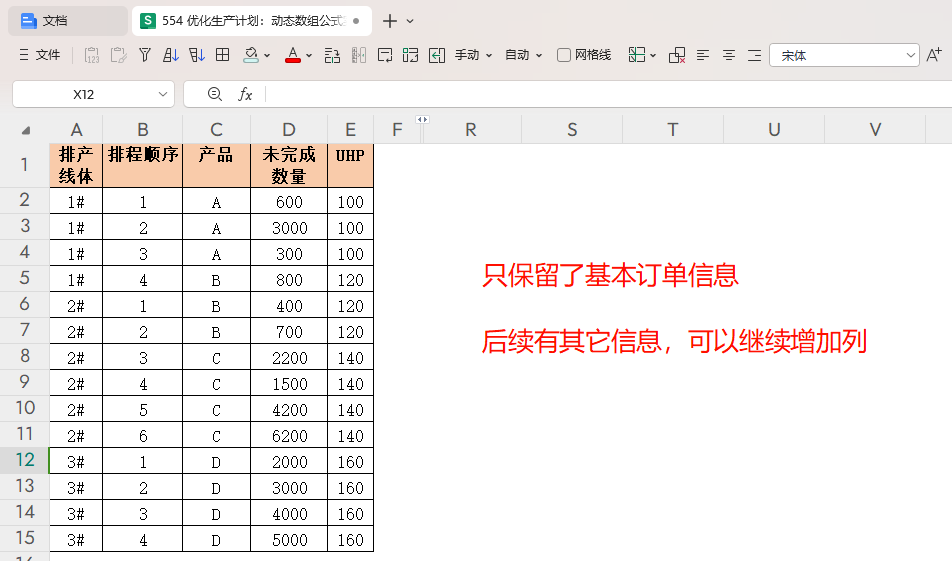This screenshot has width=952, height=561.
Task: Click the remove duplicates icon
Action: click(677, 55)
